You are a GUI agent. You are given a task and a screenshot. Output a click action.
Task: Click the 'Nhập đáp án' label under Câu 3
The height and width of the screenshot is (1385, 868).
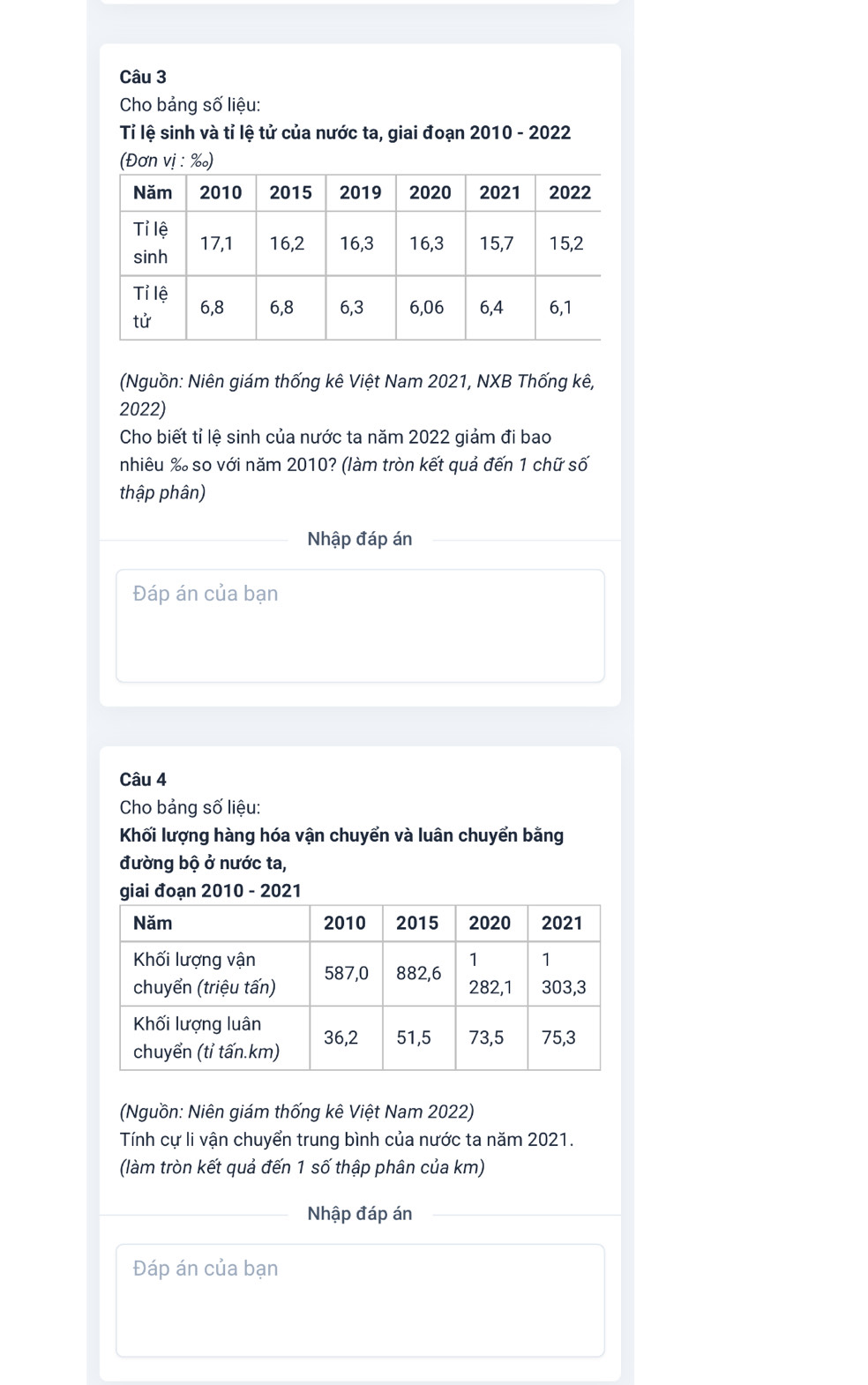click(360, 540)
